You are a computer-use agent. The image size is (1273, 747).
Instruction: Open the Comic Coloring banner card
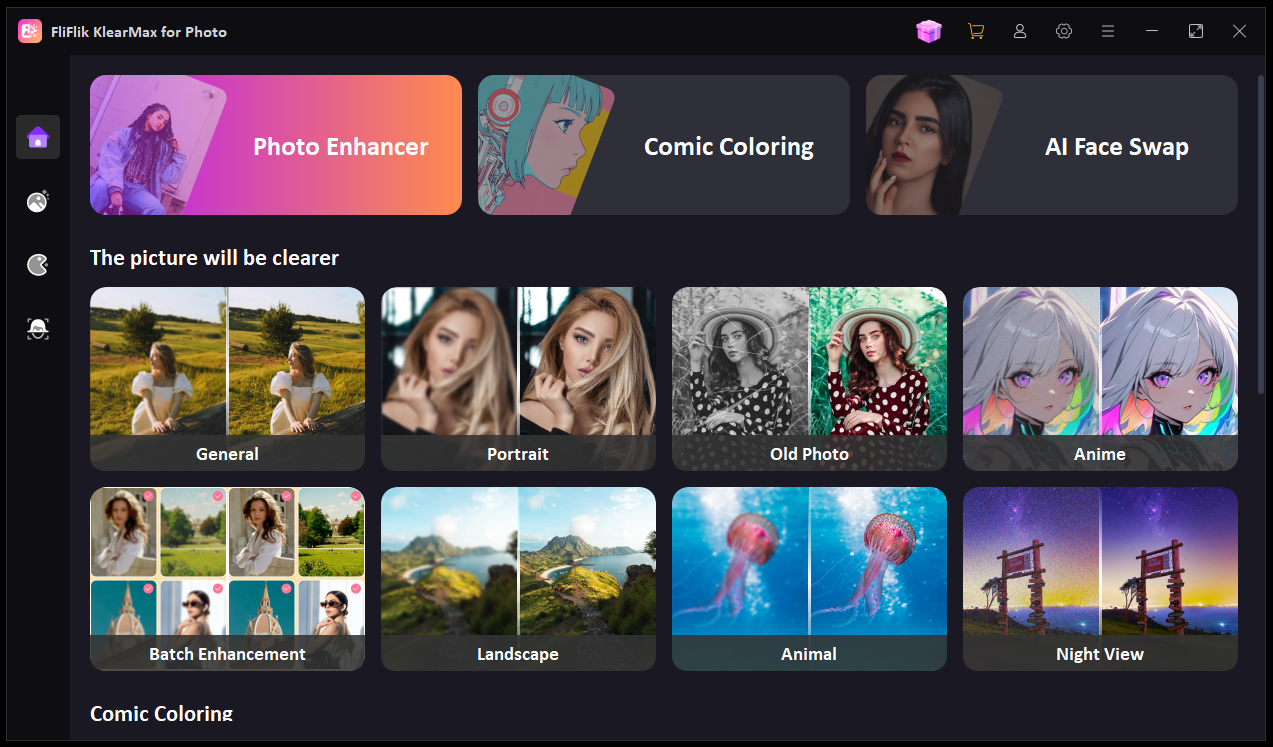click(x=664, y=145)
